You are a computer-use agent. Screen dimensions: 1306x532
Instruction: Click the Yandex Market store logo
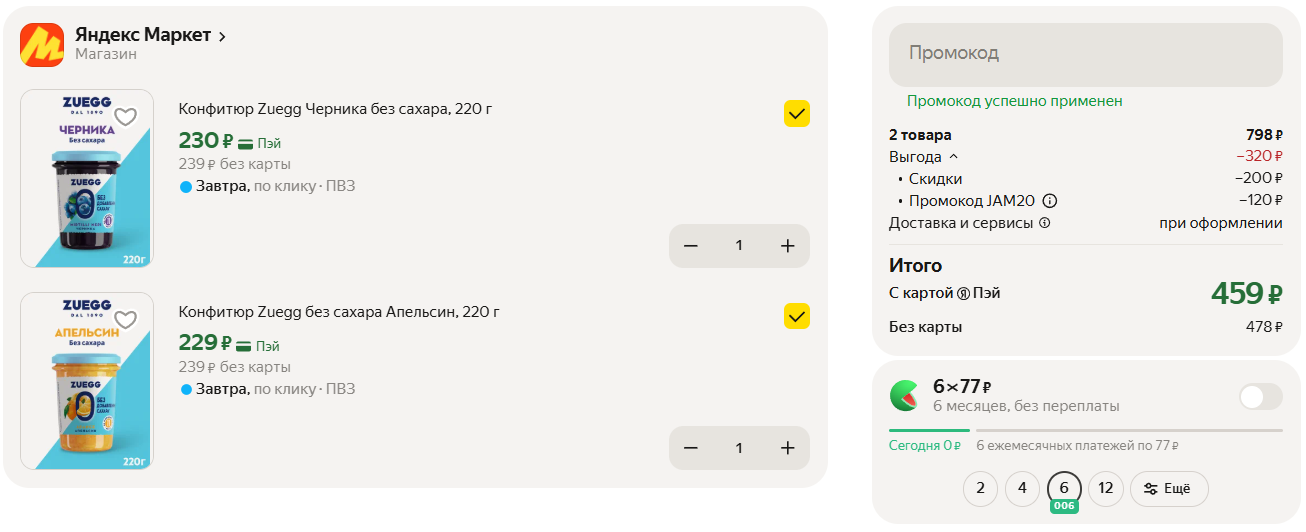(42, 45)
